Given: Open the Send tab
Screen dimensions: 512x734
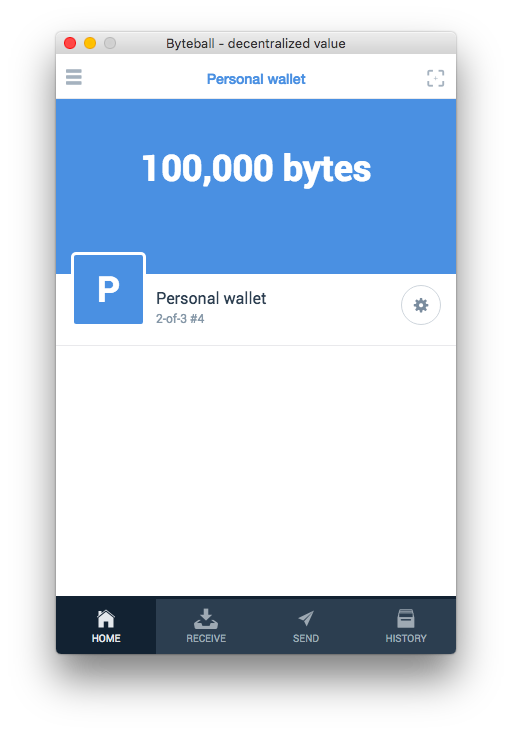Looking at the screenshot, I should point(306,626).
